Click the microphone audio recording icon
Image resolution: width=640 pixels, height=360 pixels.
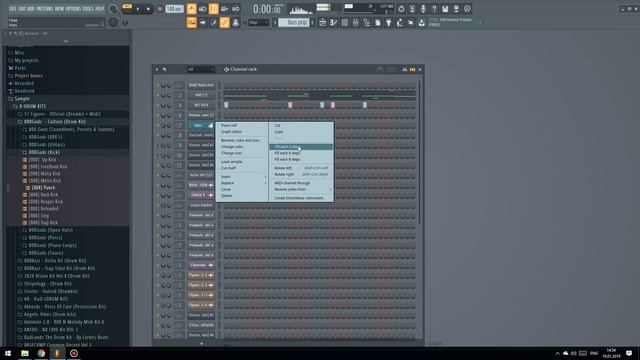click(423, 9)
